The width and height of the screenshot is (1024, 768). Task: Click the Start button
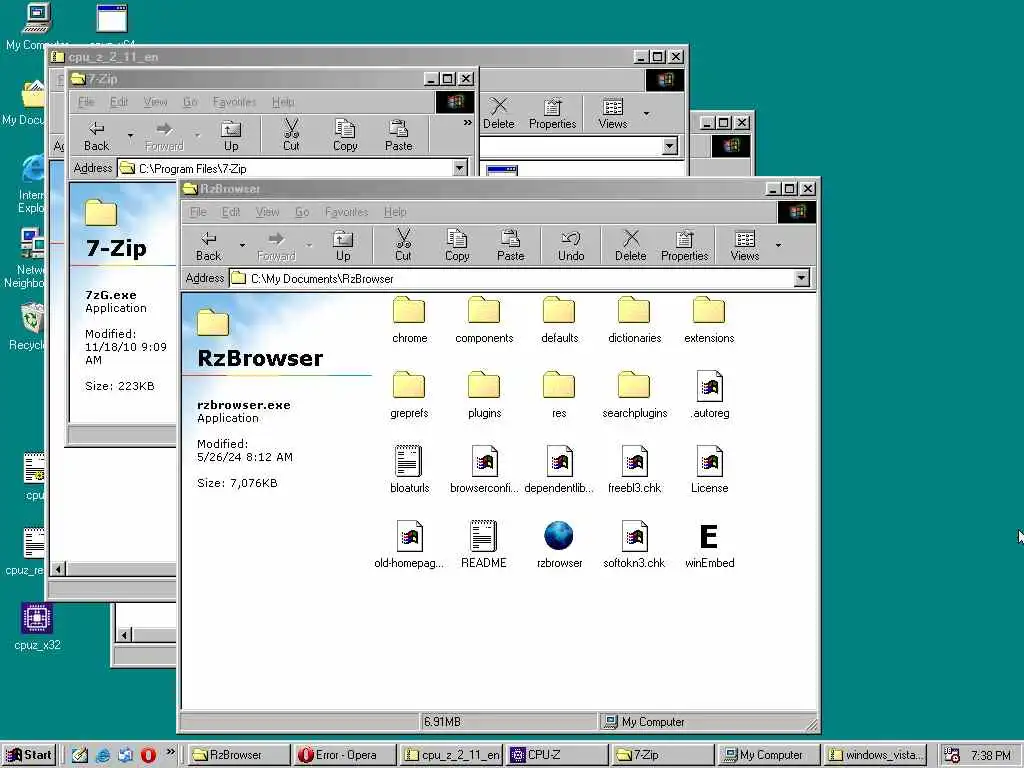(29, 754)
